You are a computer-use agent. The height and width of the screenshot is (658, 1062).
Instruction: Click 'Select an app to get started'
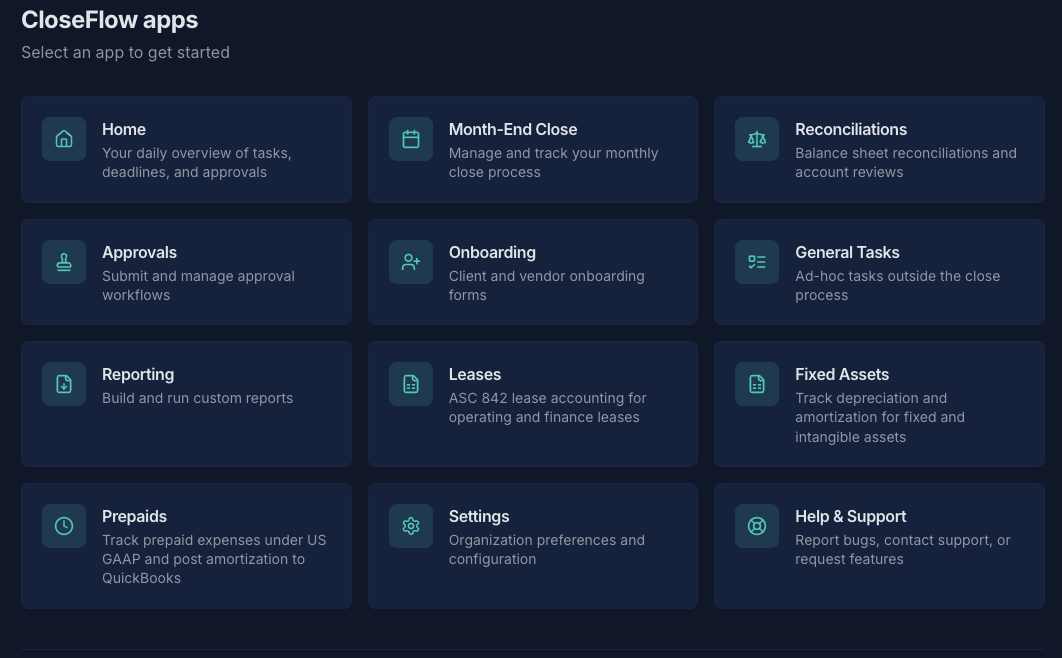click(125, 53)
